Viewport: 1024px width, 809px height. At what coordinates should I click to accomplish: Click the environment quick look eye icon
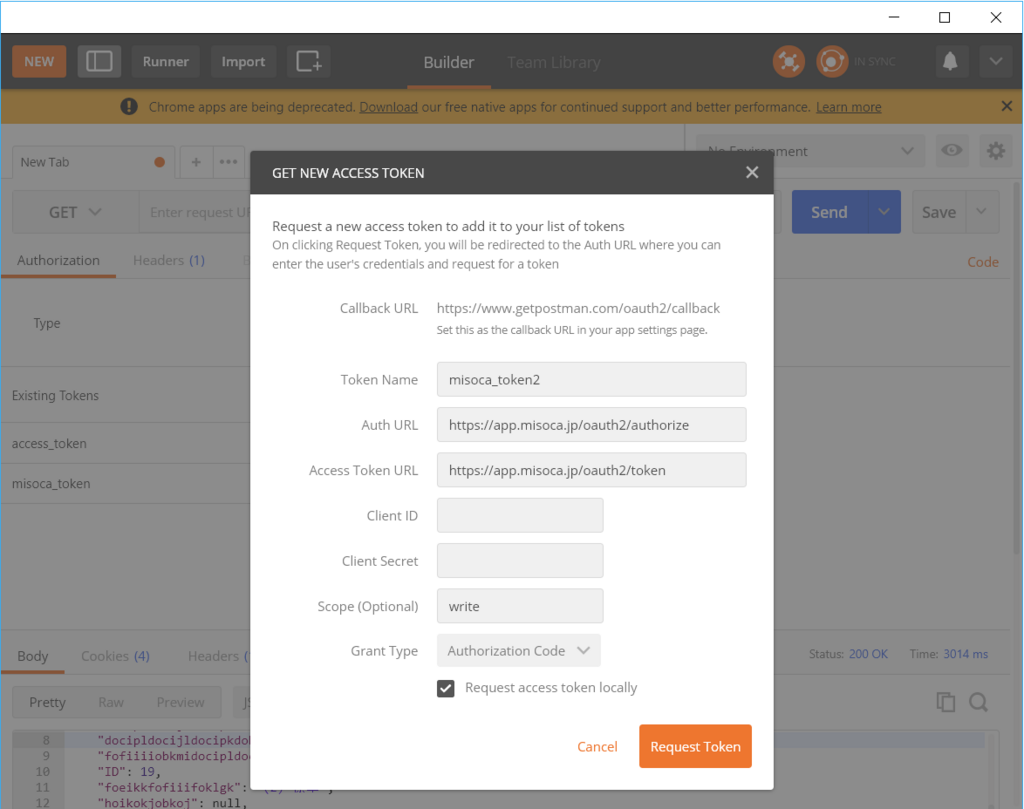[x=952, y=151]
